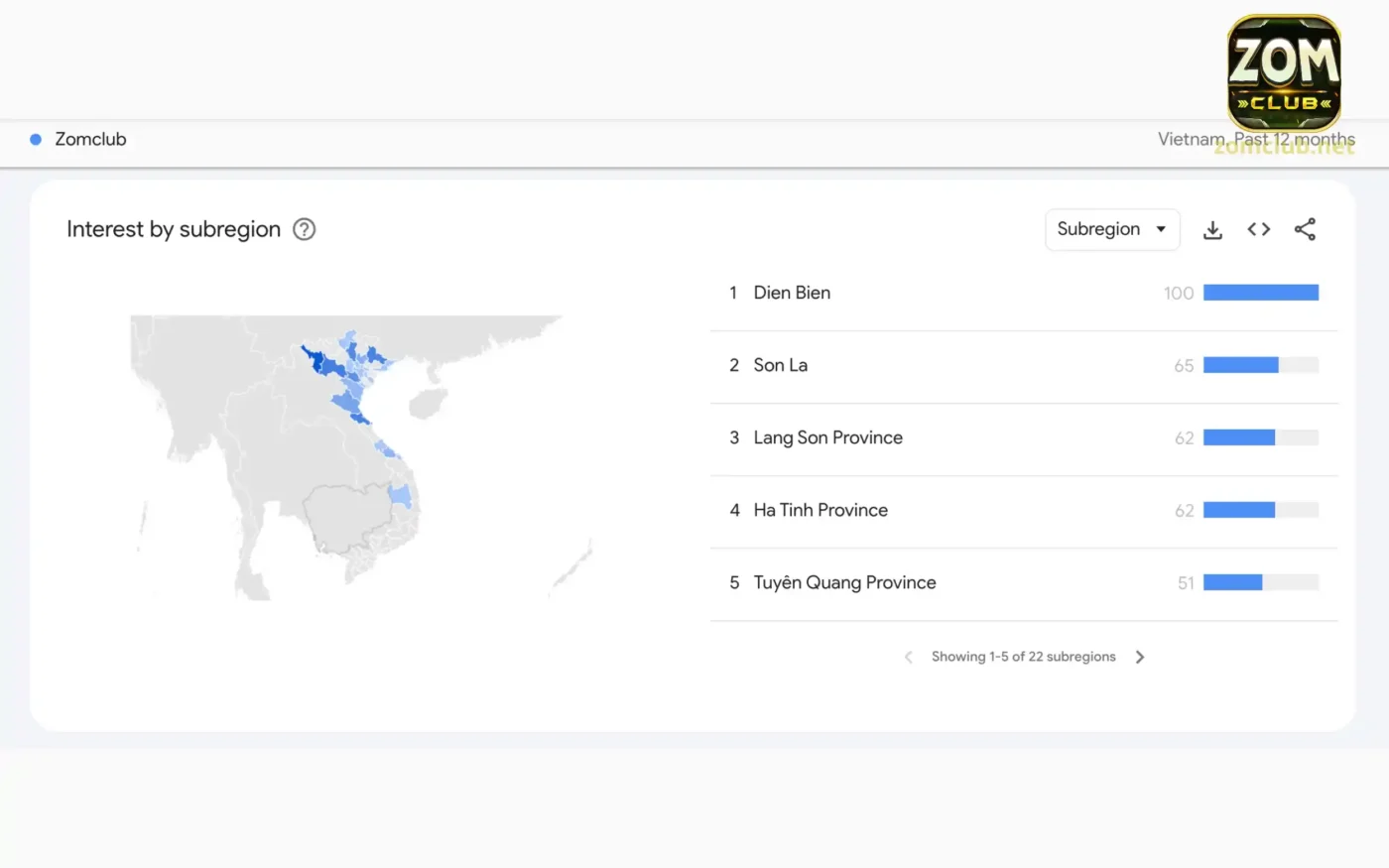Click Dien Bien's full blue value bar

1260,292
